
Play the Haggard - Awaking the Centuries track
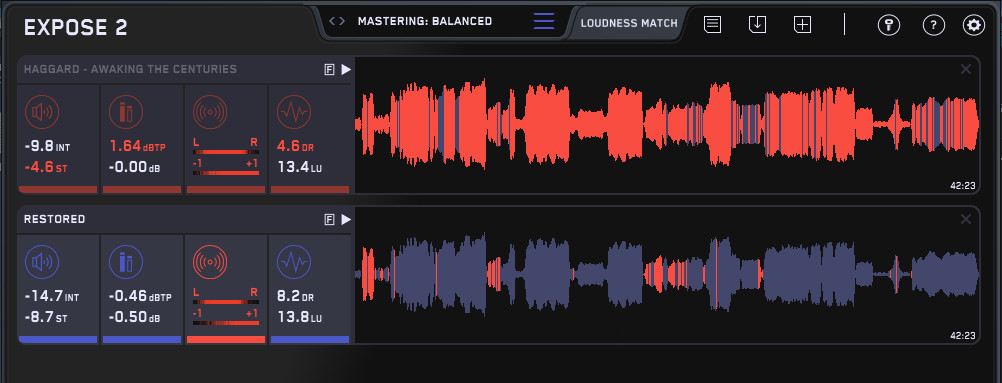tap(346, 70)
